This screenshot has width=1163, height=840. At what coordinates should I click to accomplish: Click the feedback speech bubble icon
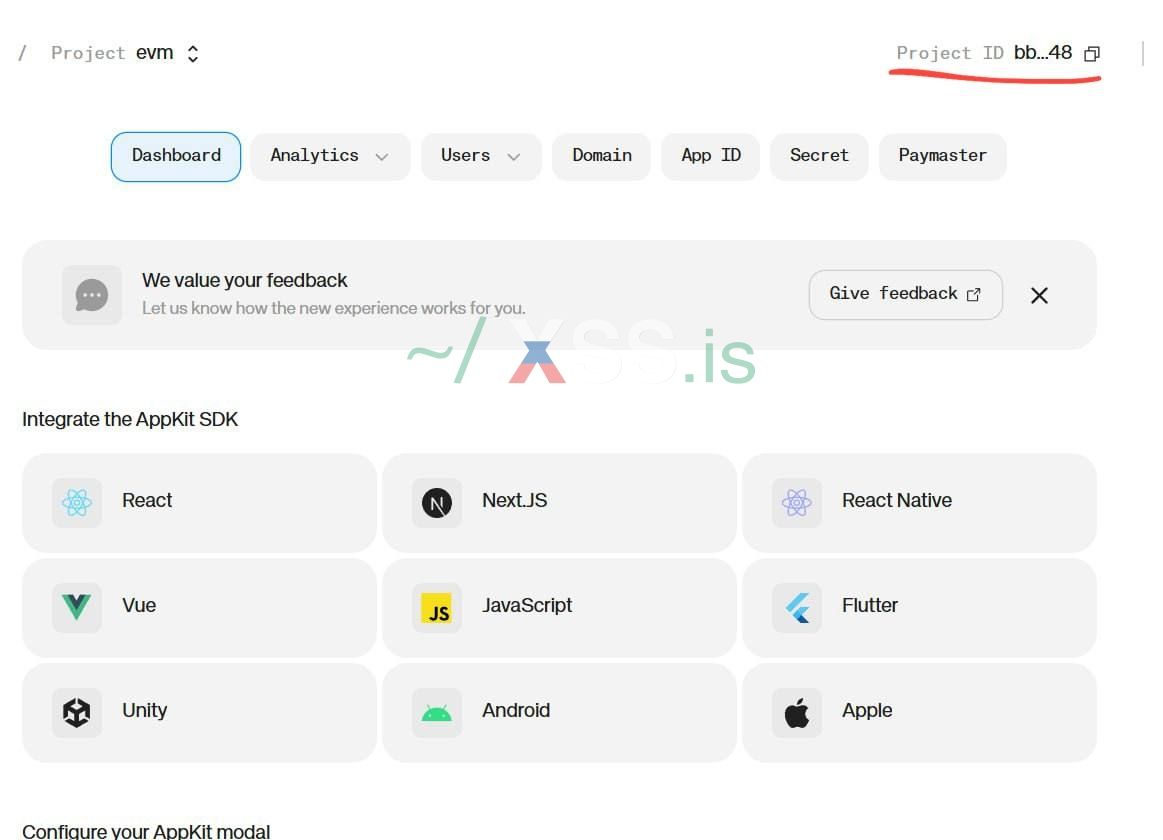[x=91, y=294]
